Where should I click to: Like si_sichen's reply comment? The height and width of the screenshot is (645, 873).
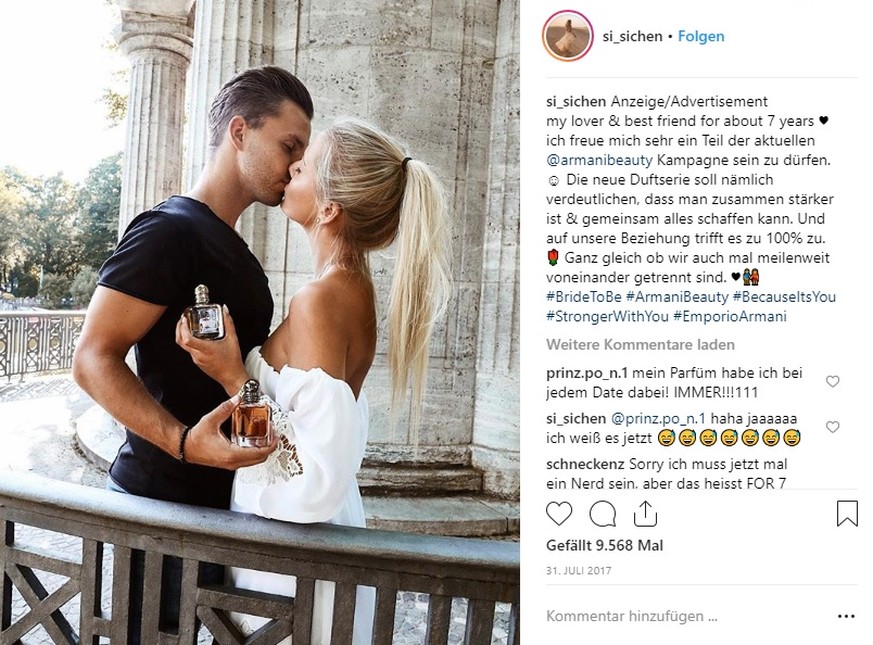[x=832, y=427]
